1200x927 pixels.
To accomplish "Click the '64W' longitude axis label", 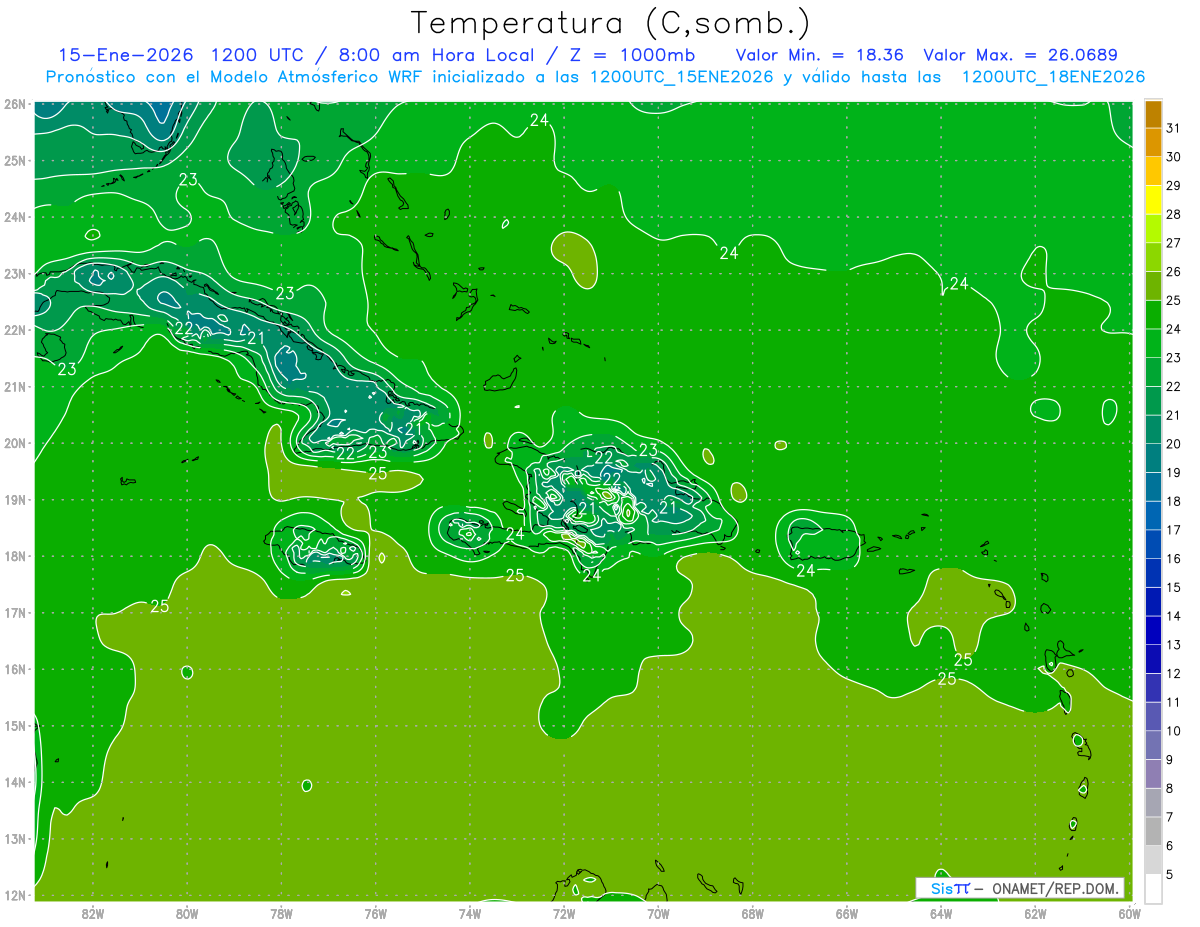I will pyautogui.click(x=941, y=912).
